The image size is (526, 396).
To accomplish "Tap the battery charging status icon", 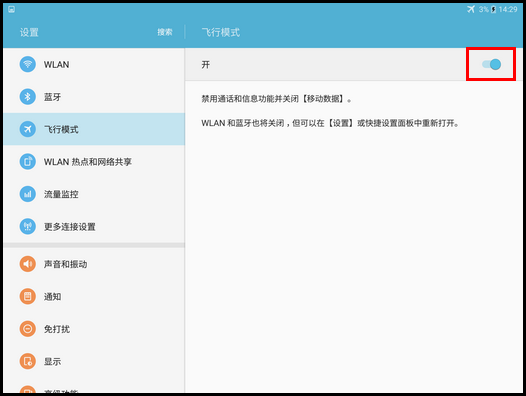I will pos(493,9).
